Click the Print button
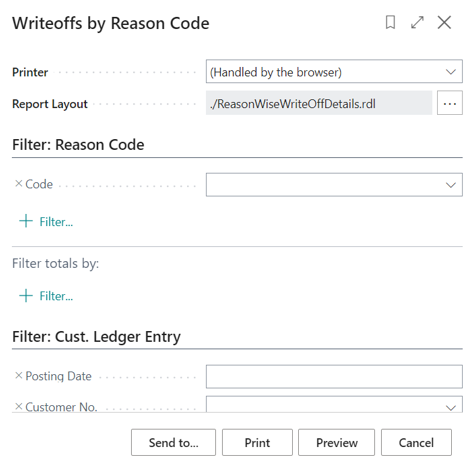 coord(257,442)
